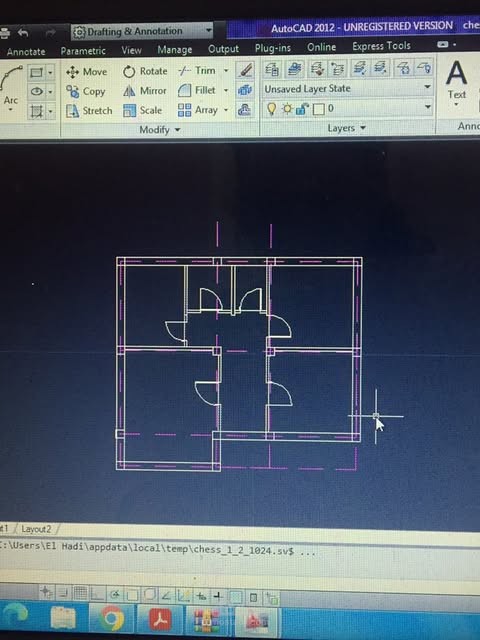
Task: Toggle Lineweight display in status bar
Action: point(218,597)
